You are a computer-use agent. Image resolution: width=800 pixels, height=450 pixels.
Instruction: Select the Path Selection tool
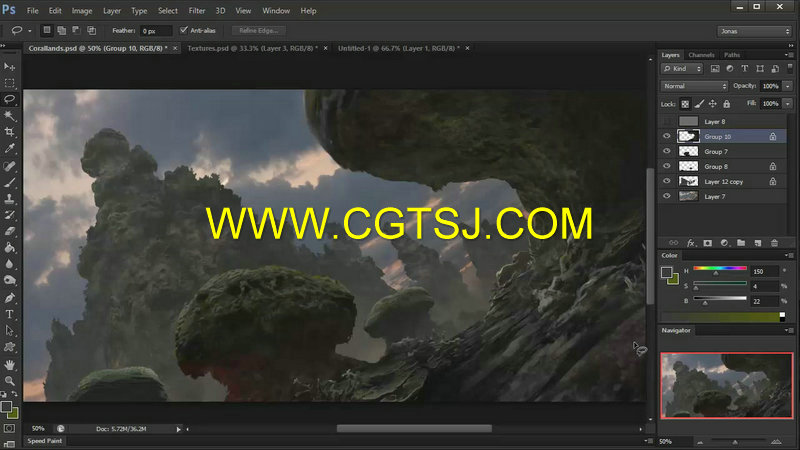click(9, 331)
